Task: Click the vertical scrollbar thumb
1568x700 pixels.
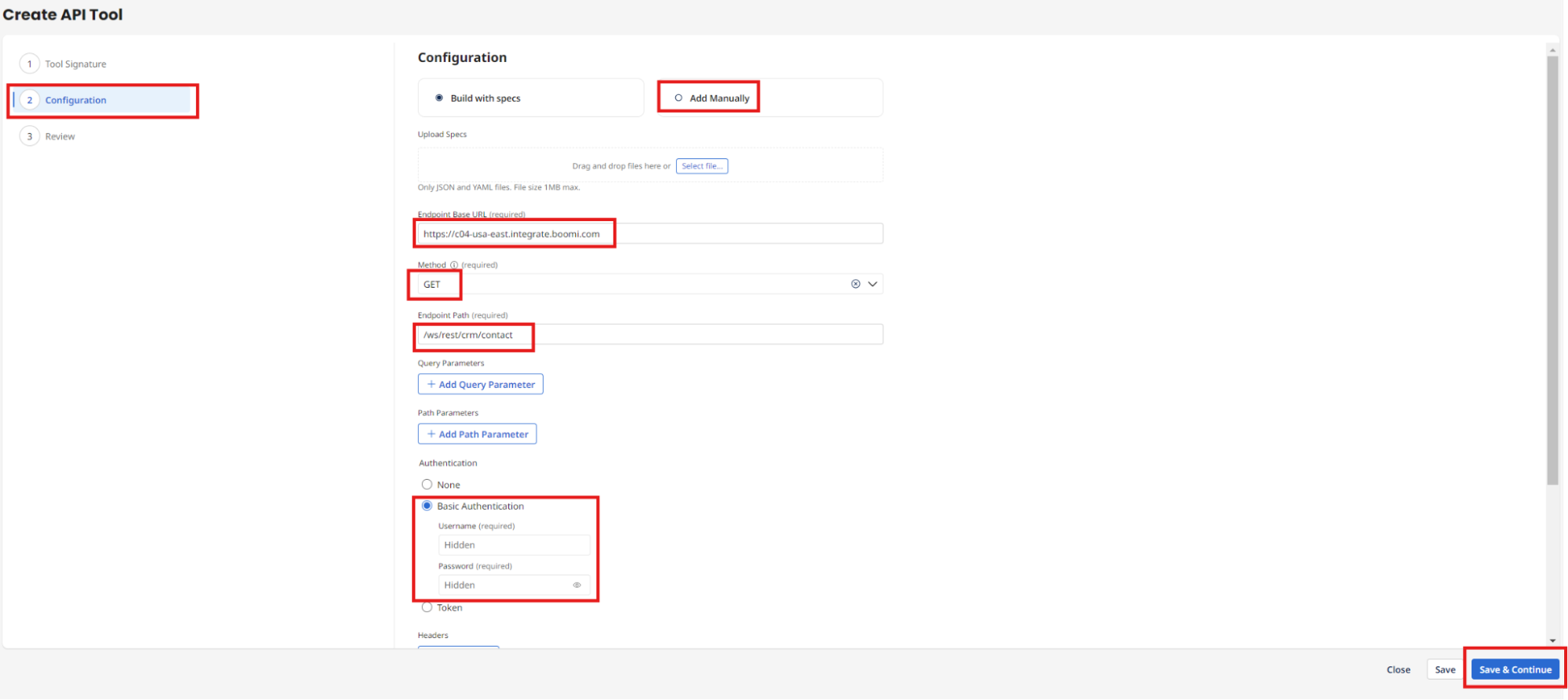Action: (x=1552, y=270)
